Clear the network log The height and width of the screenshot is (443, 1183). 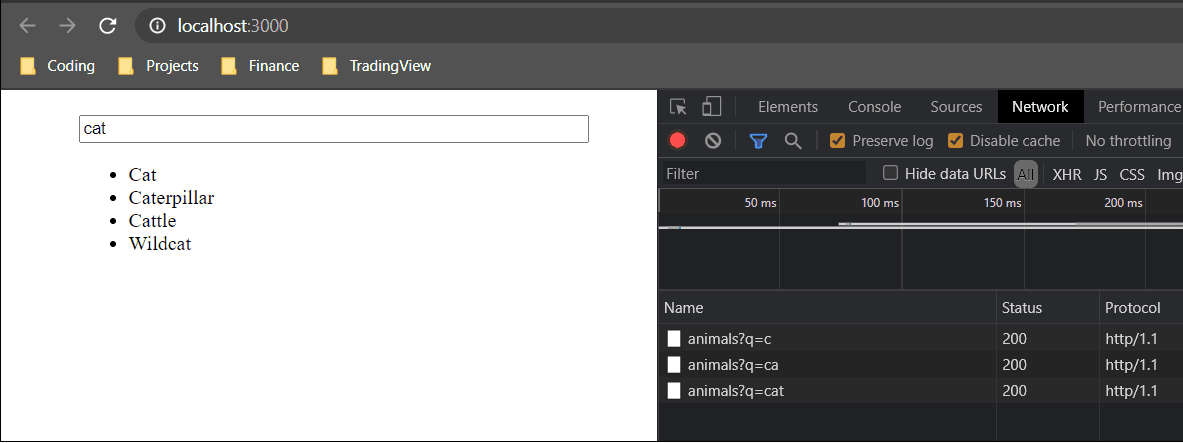click(x=713, y=140)
